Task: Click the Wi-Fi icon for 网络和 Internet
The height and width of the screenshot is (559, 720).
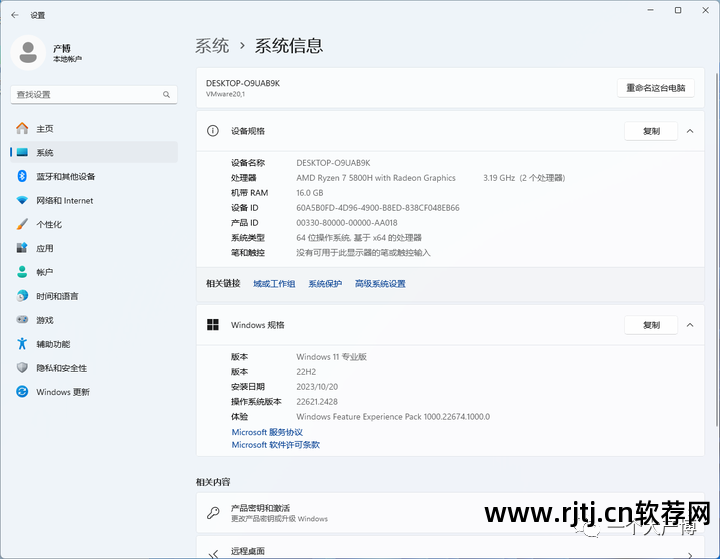Action: click(x=22, y=200)
